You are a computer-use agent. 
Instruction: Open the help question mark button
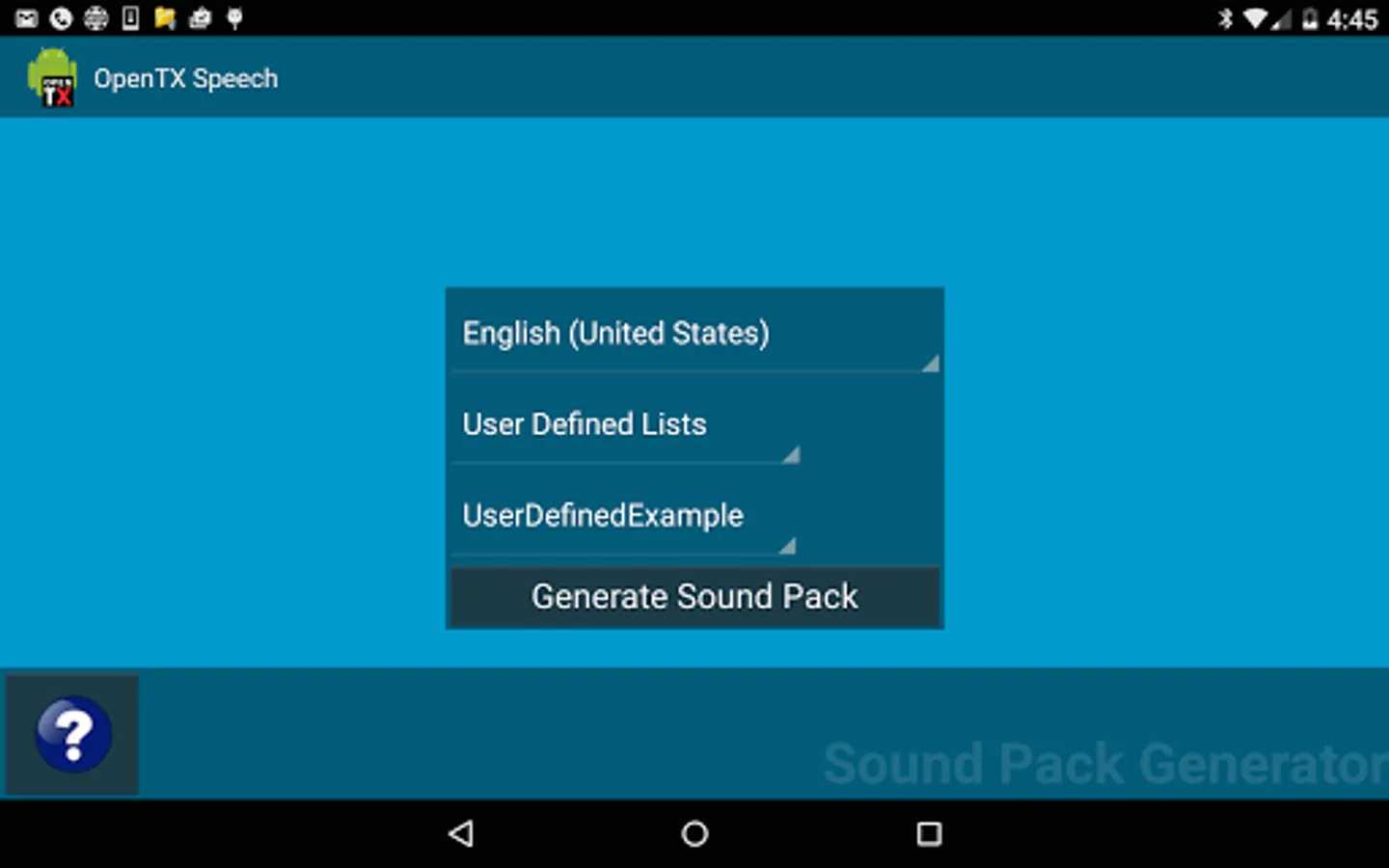click(x=72, y=735)
